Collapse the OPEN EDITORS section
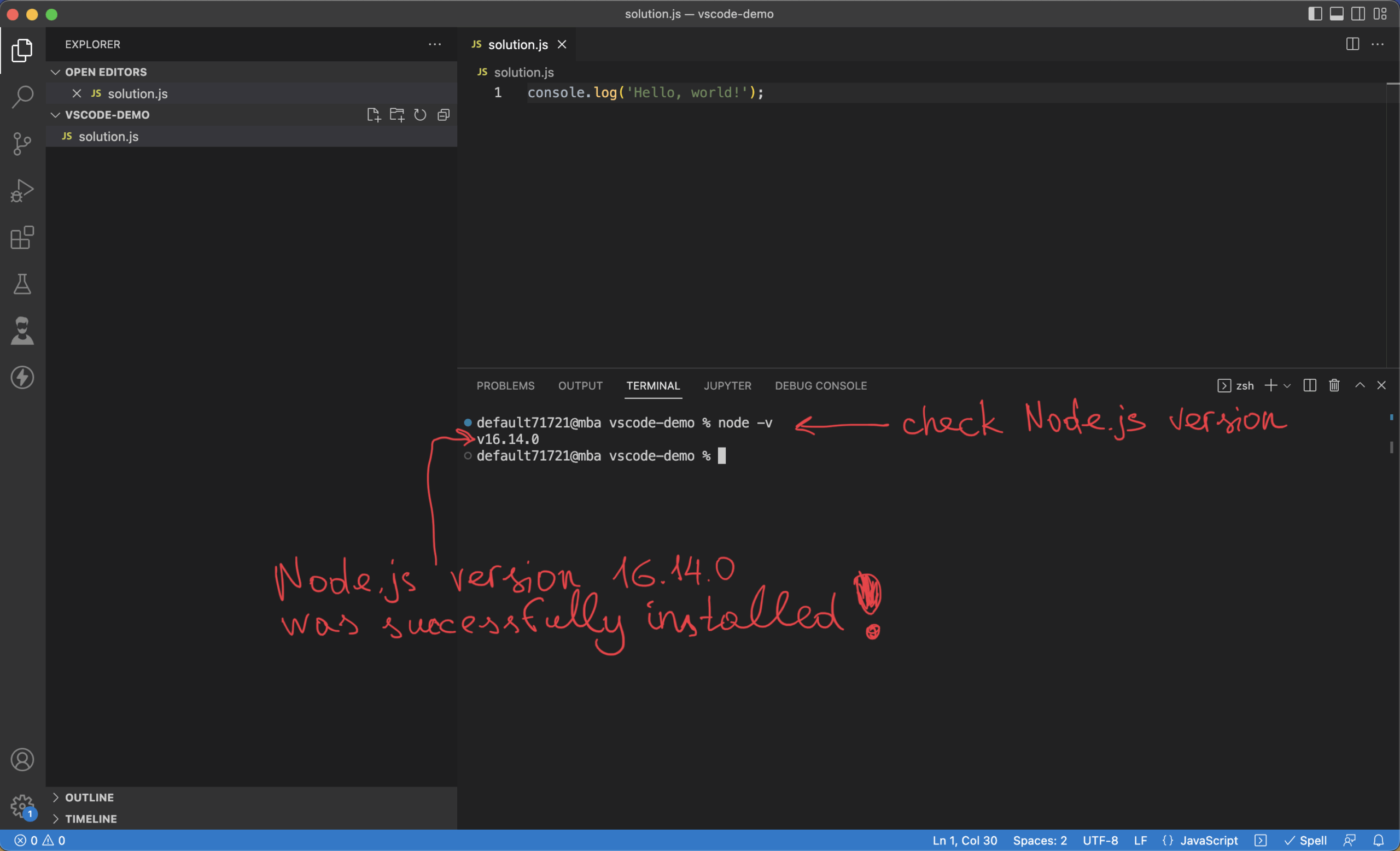1400x851 pixels. point(55,72)
